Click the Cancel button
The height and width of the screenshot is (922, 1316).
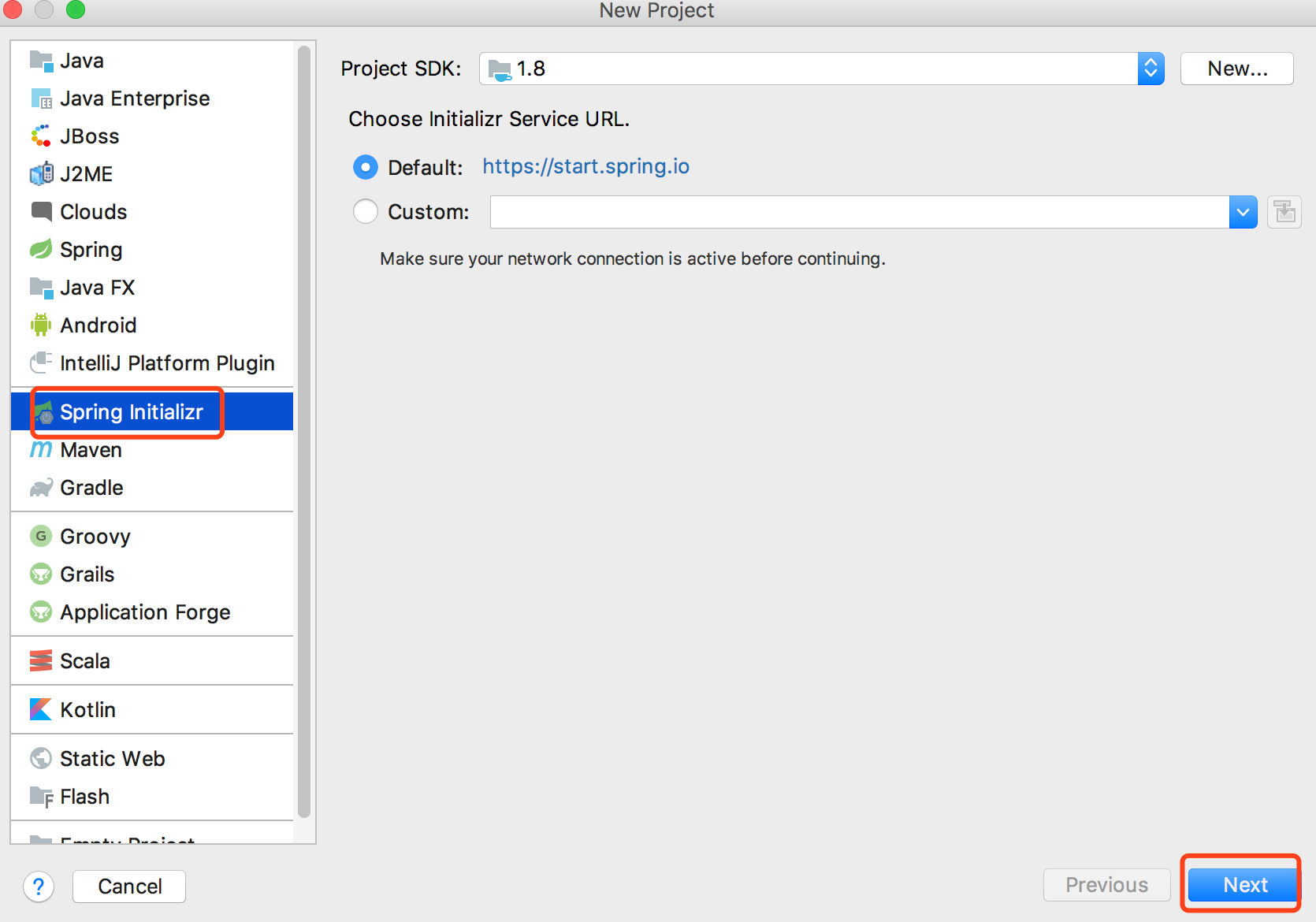[x=129, y=887]
